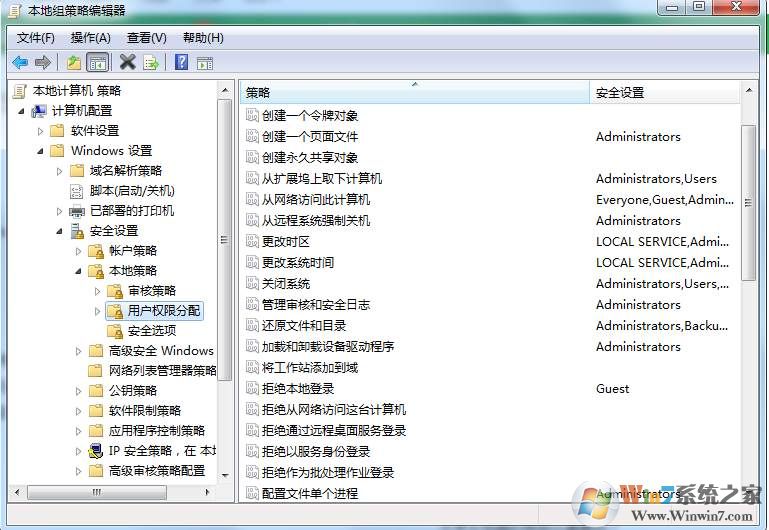Image resolution: width=769 pixels, height=530 pixels.
Task: Select policy 从远程系统强制关机
Action: click(316, 221)
